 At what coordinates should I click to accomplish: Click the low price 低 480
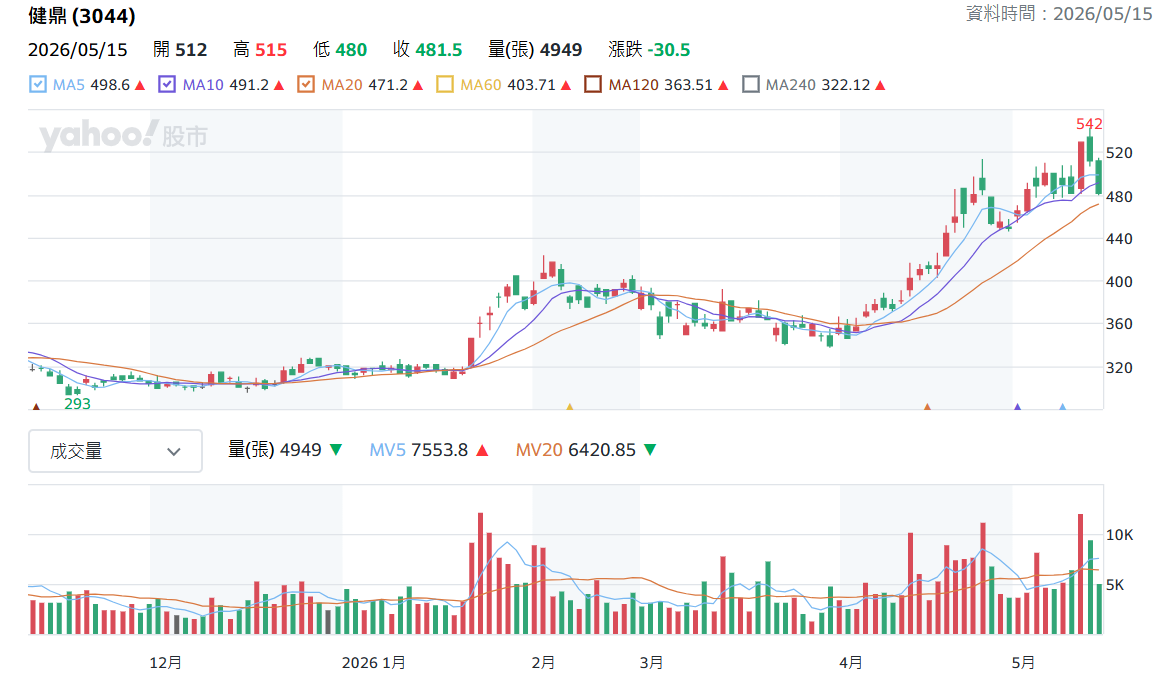pyautogui.click(x=340, y=50)
